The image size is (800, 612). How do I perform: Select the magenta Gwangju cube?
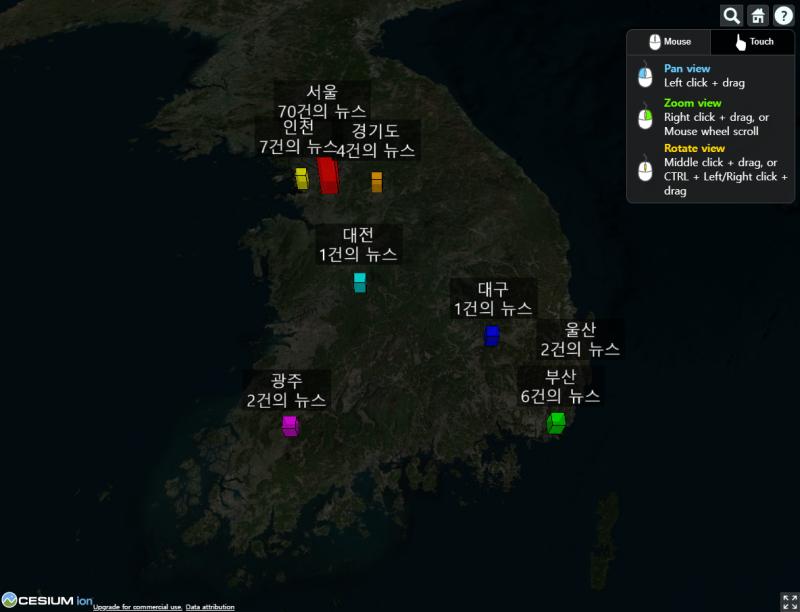click(290, 426)
